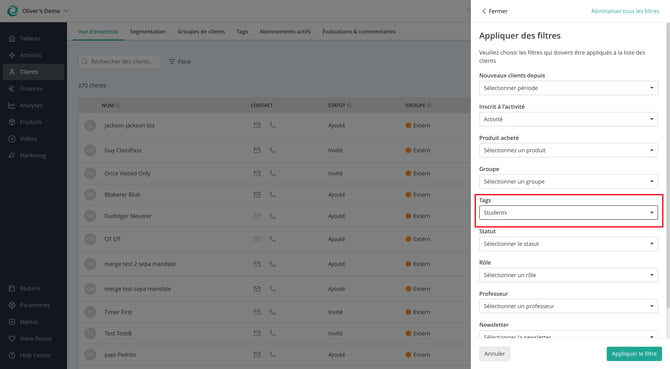
Task: Click the phone icon for merge test sepa mandate
Action: (x=272, y=289)
